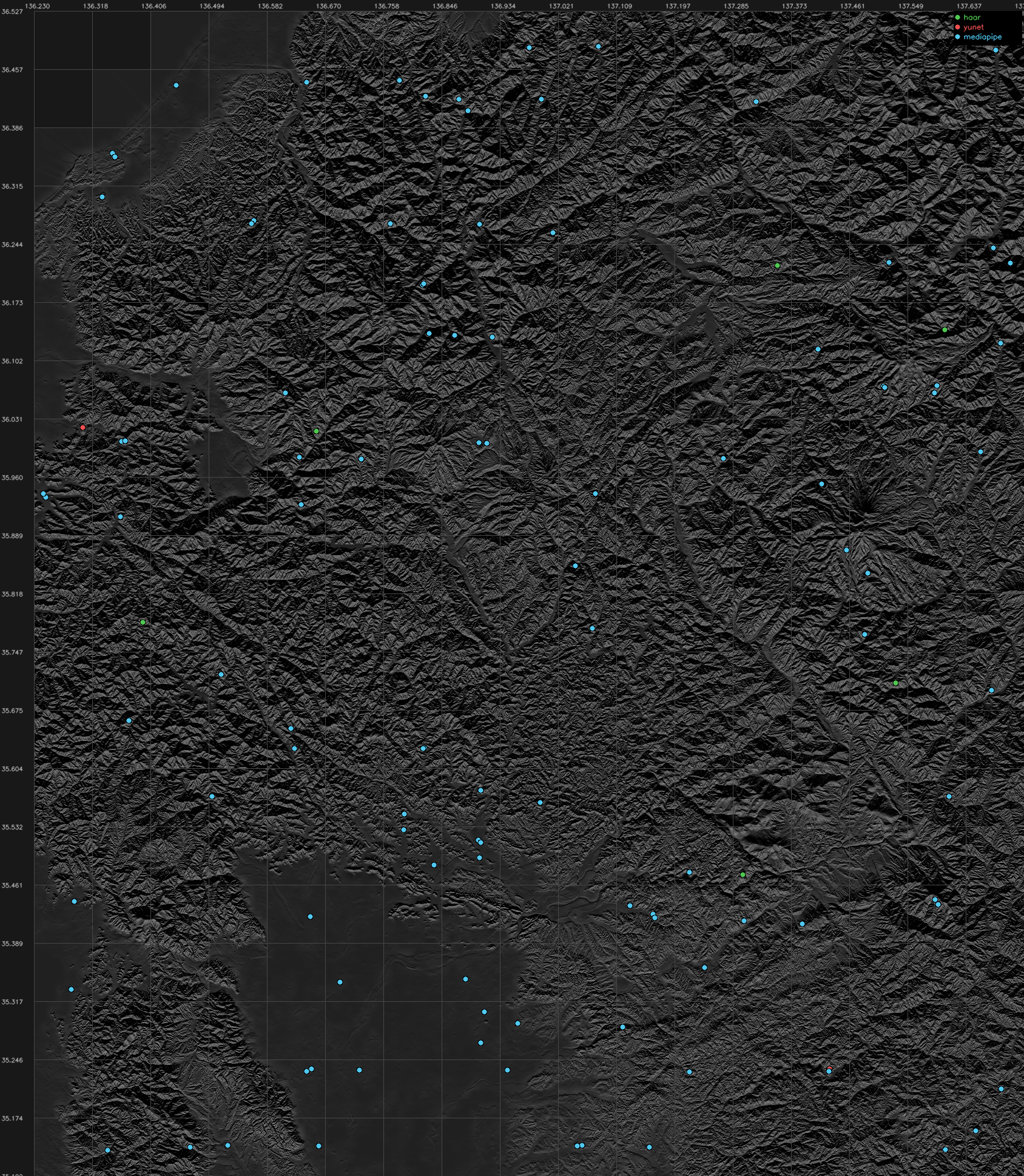Select the rightmost green haar data point
Image resolution: width=1024 pixels, height=1176 pixels.
pyautogui.click(x=945, y=330)
